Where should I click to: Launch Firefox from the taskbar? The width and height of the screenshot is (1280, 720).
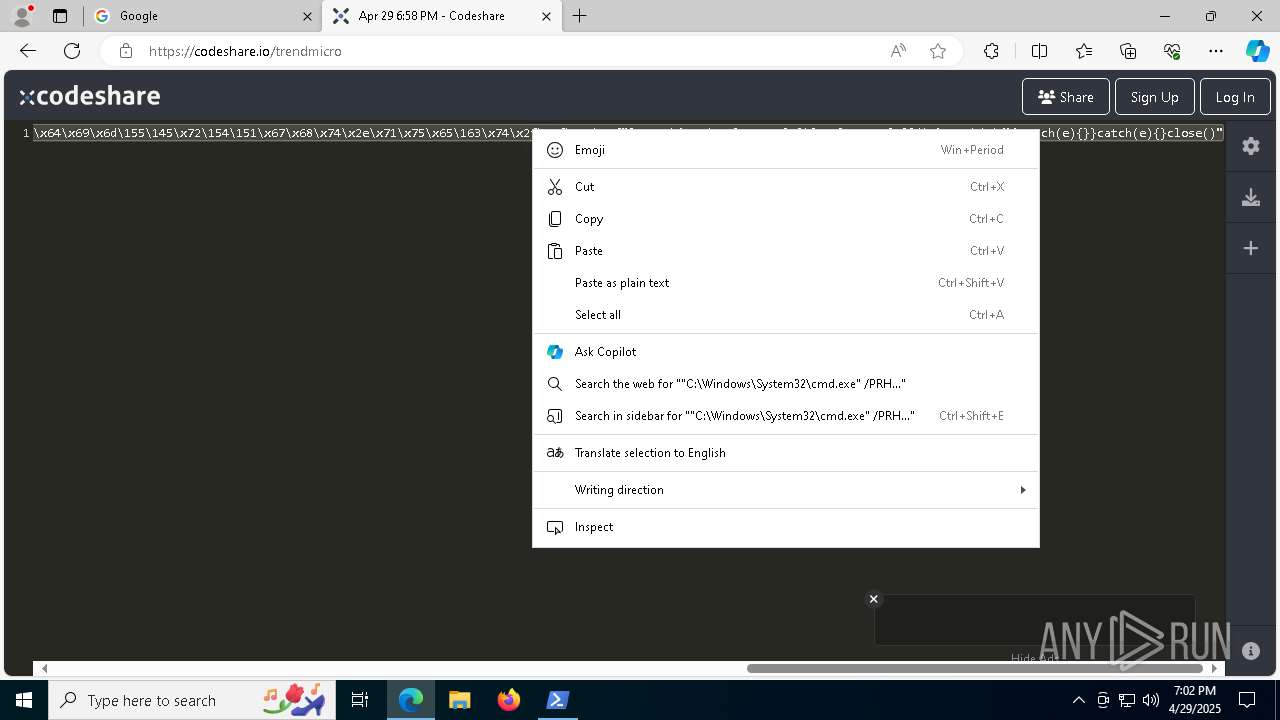coord(509,700)
